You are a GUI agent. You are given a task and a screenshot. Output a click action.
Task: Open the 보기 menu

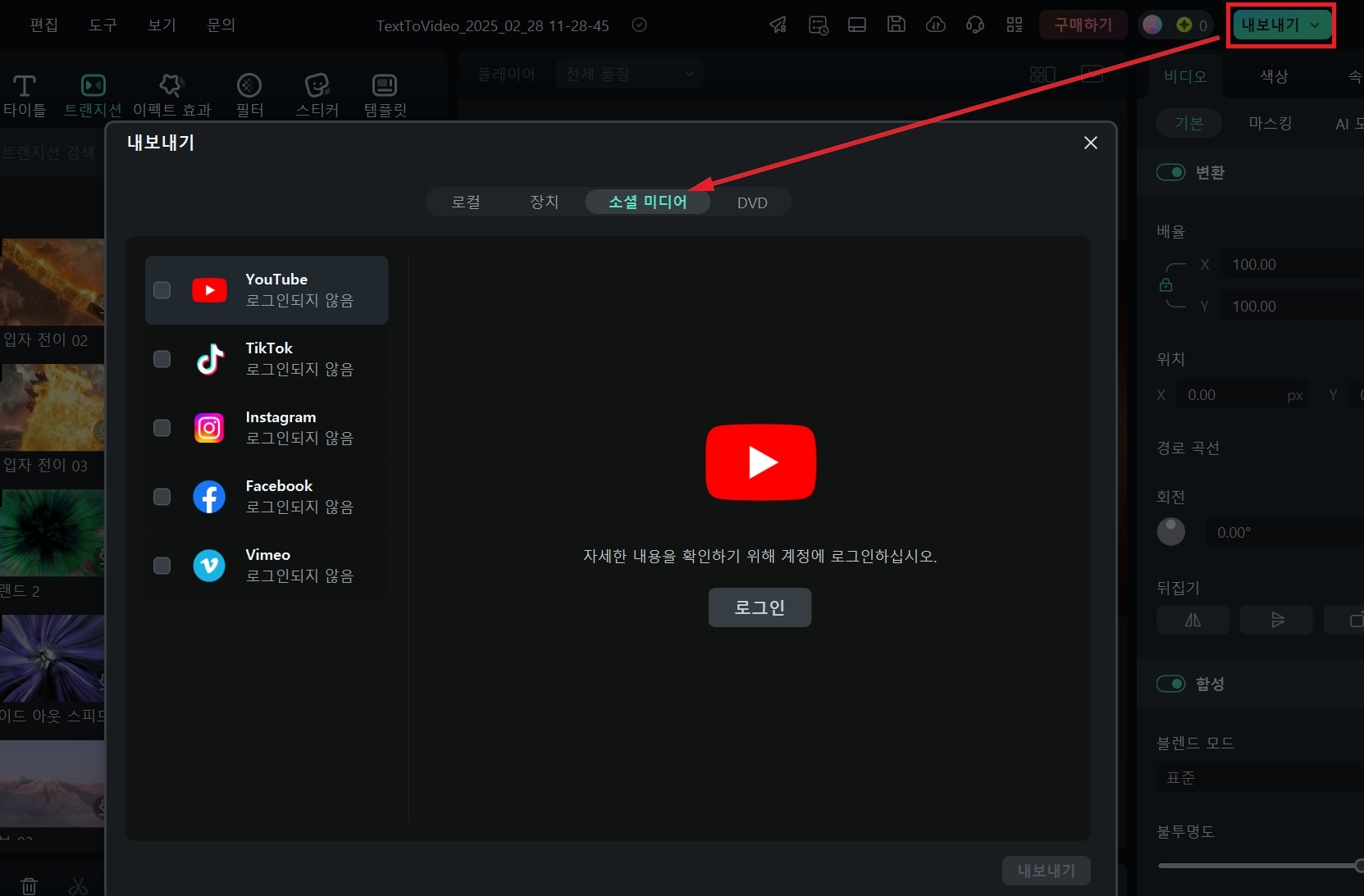click(x=162, y=25)
